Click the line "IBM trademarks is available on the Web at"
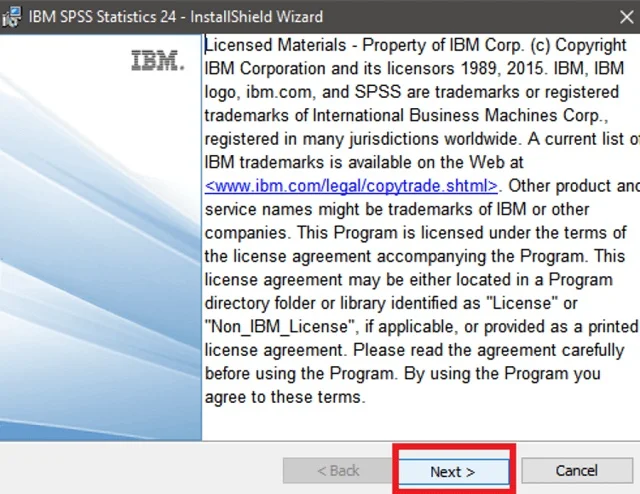 [x=364, y=162]
